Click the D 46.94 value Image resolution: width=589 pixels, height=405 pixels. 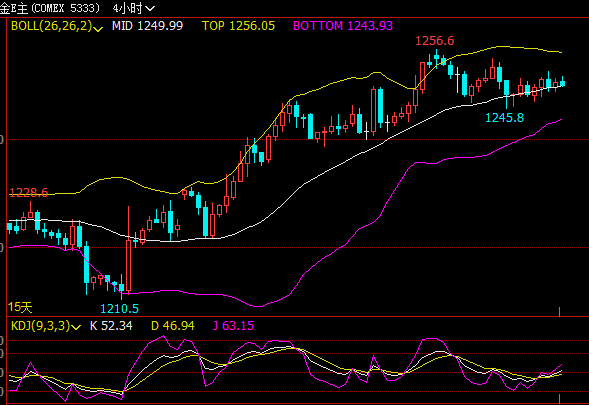point(172,326)
